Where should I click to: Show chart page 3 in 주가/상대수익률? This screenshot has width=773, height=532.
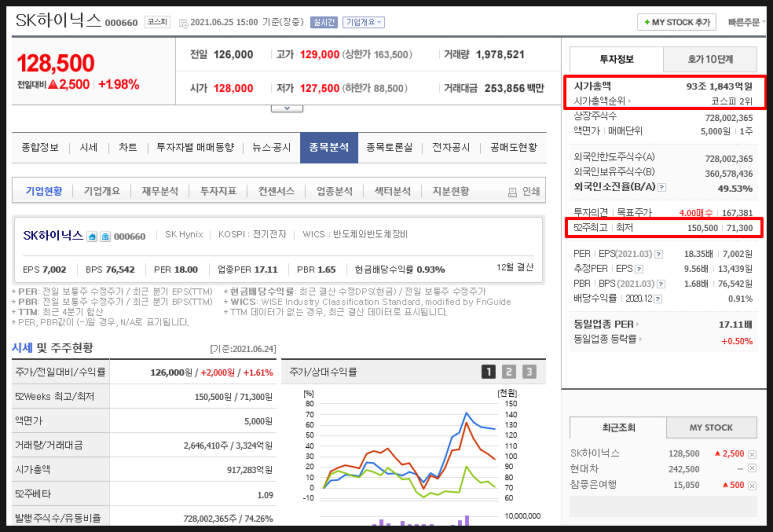point(529,372)
